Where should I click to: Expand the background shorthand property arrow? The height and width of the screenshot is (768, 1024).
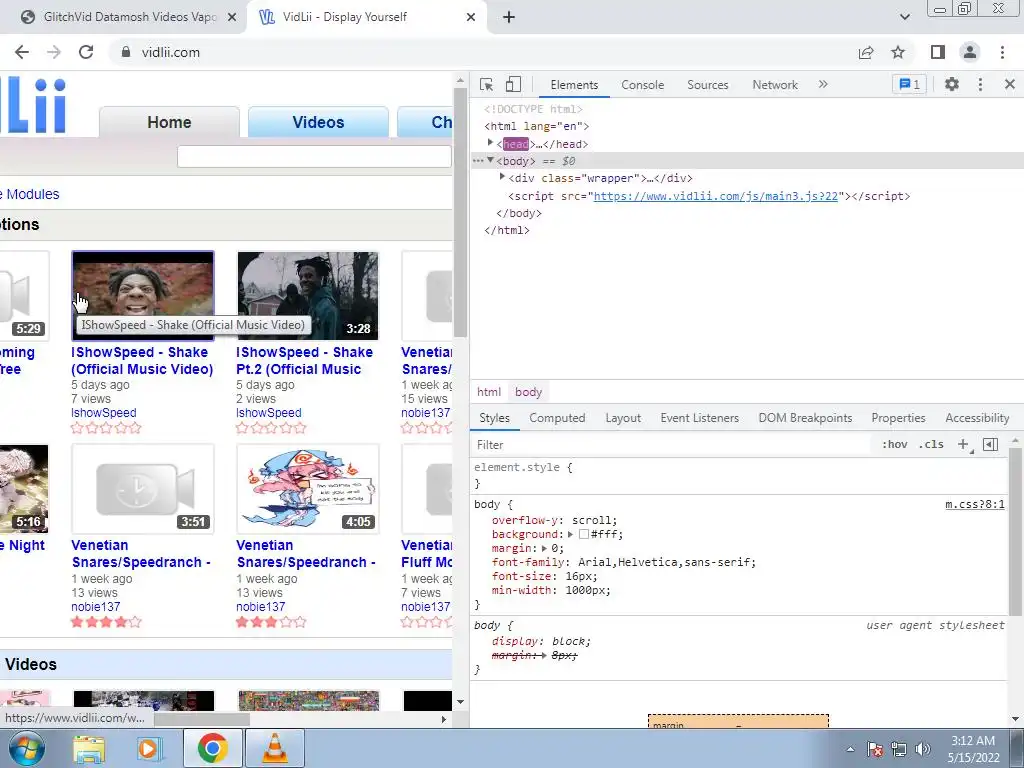click(570, 534)
